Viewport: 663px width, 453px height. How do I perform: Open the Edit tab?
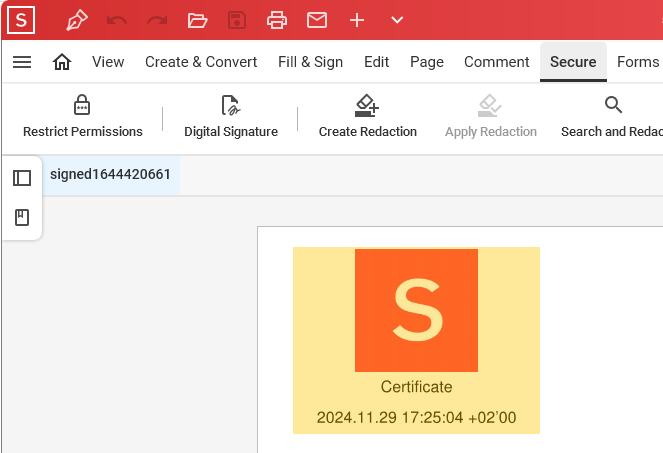[x=376, y=62]
